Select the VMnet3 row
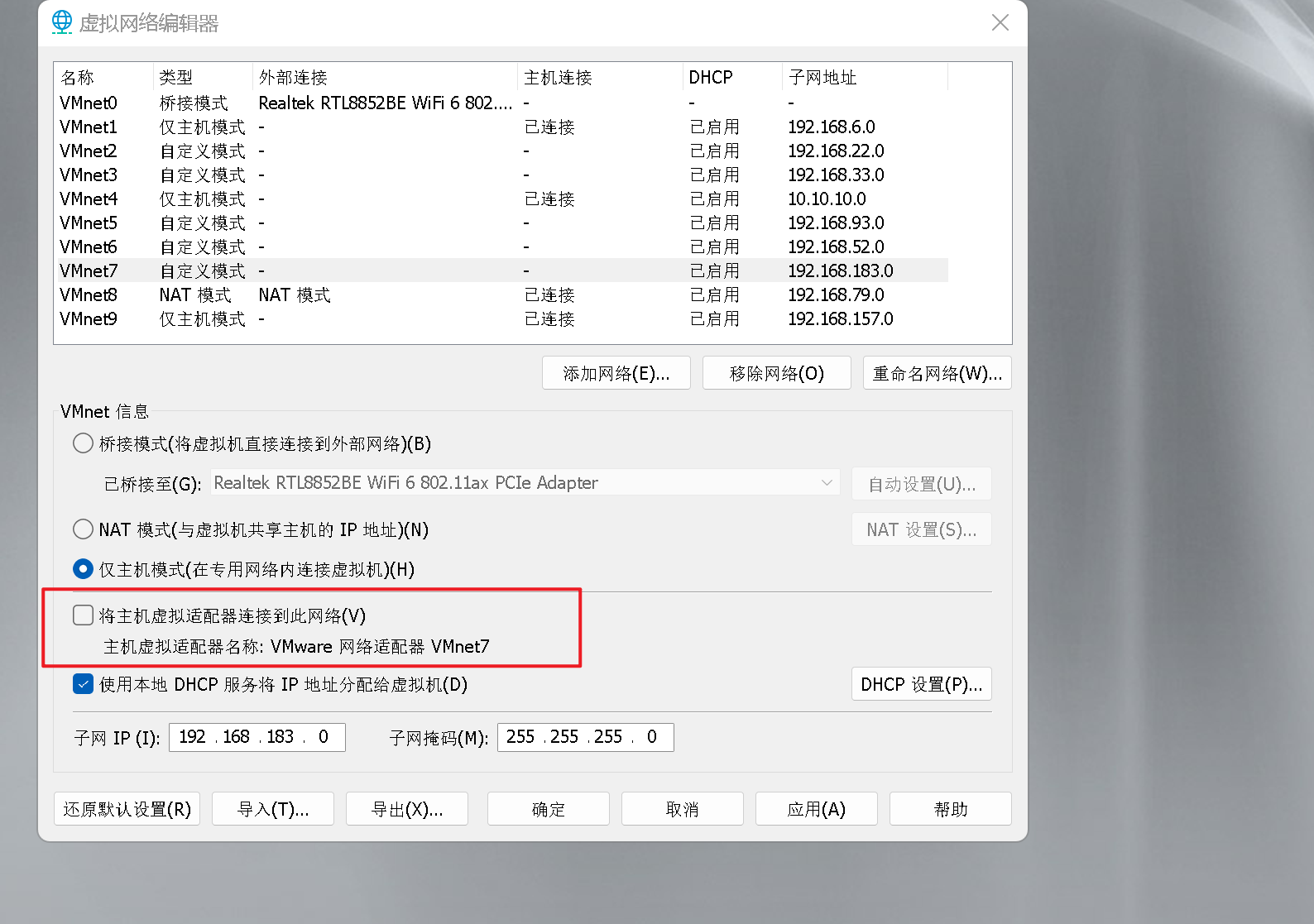 pyautogui.click(x=501, y=175)
